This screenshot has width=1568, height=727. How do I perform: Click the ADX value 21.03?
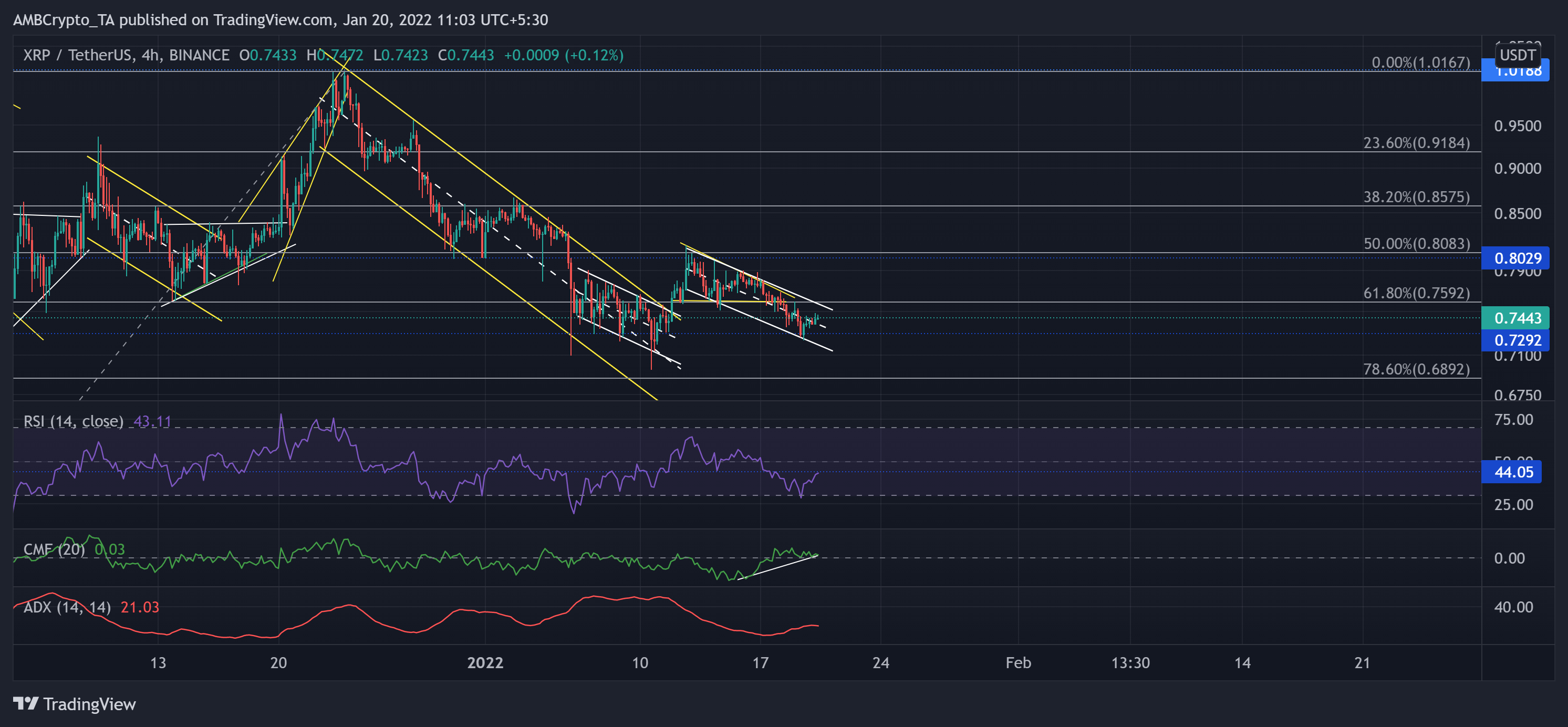pos(139,607)
